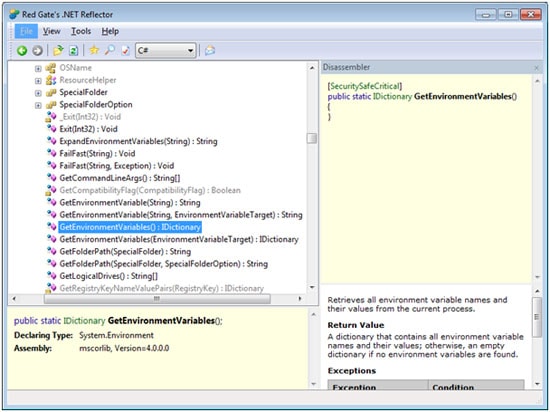Open the C# language dropdown

166,50
